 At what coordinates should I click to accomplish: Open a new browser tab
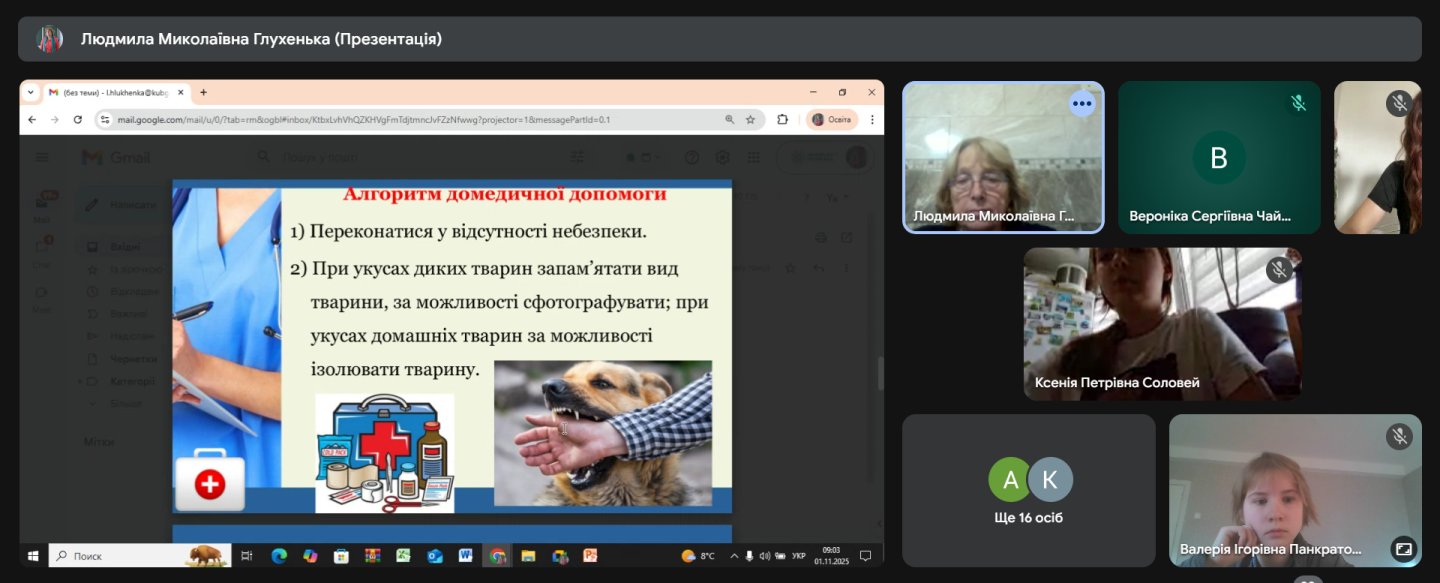(203, 92)
